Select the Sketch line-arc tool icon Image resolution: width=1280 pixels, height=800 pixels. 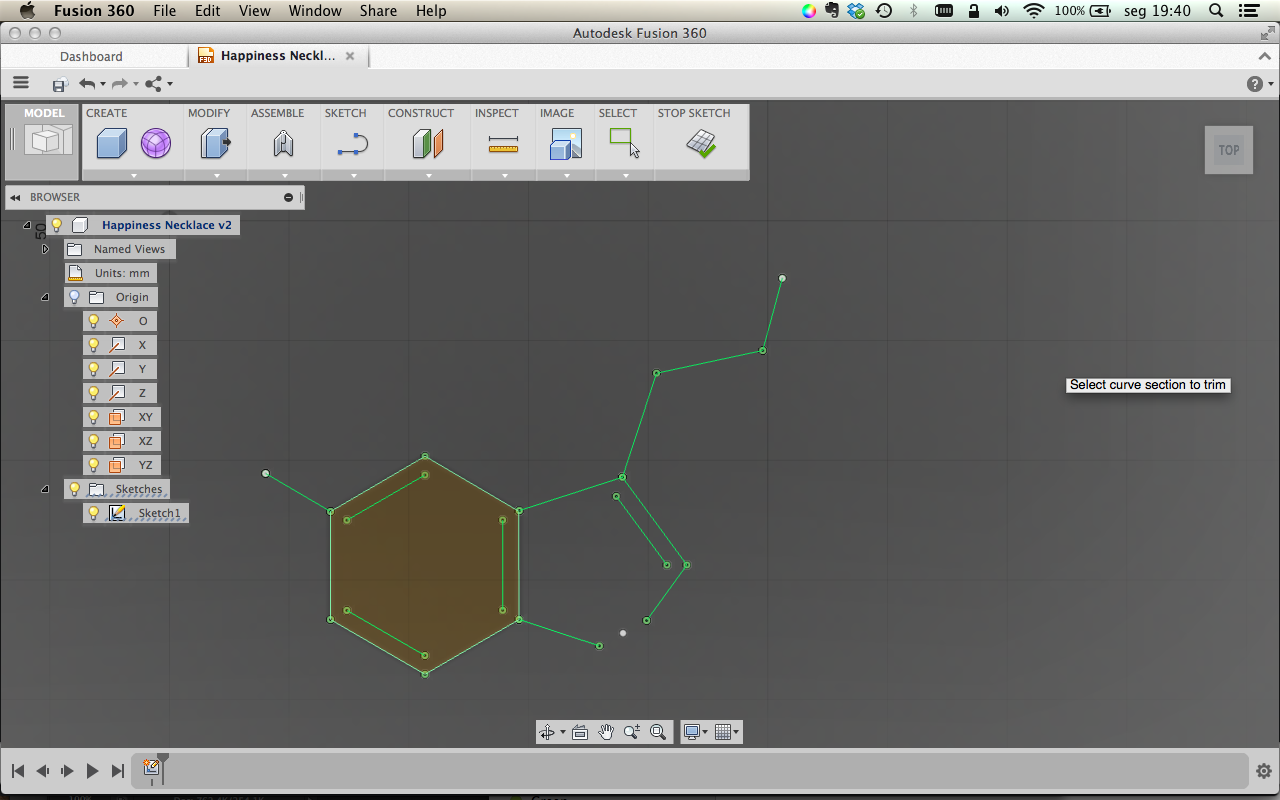[x=353, y=145]
